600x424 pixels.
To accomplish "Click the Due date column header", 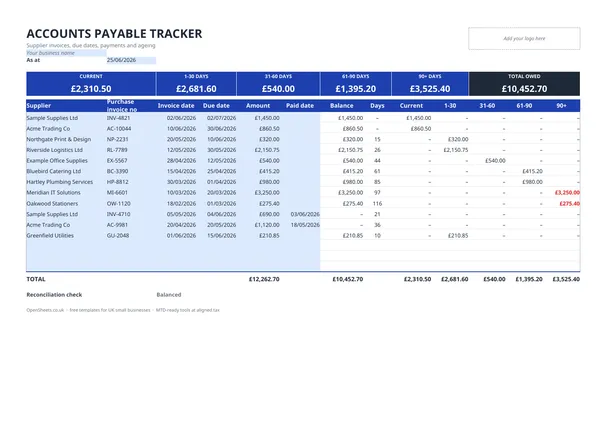I will click(216, 106).
